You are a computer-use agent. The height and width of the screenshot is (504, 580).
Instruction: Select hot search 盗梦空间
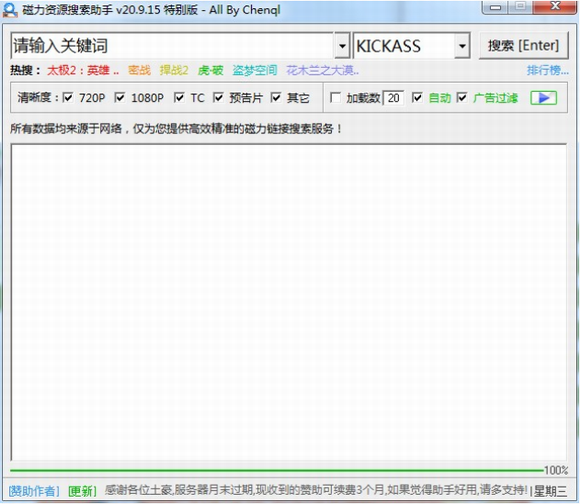click(x=255, y=70)
